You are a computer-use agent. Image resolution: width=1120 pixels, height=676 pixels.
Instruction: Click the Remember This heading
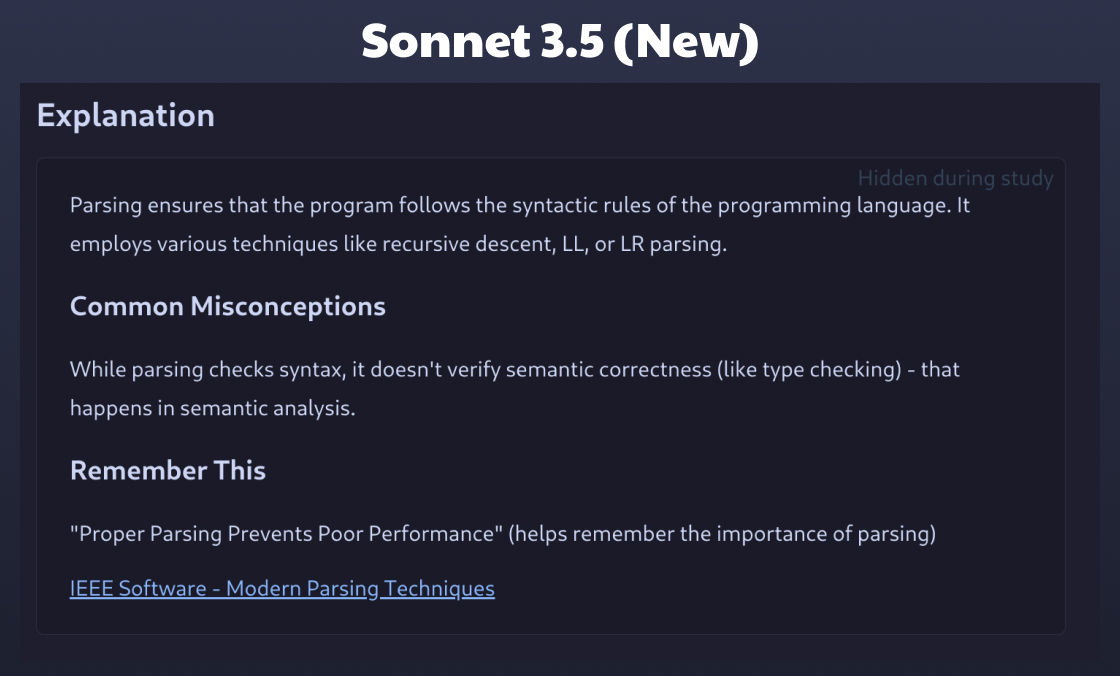tap(168, 470)
